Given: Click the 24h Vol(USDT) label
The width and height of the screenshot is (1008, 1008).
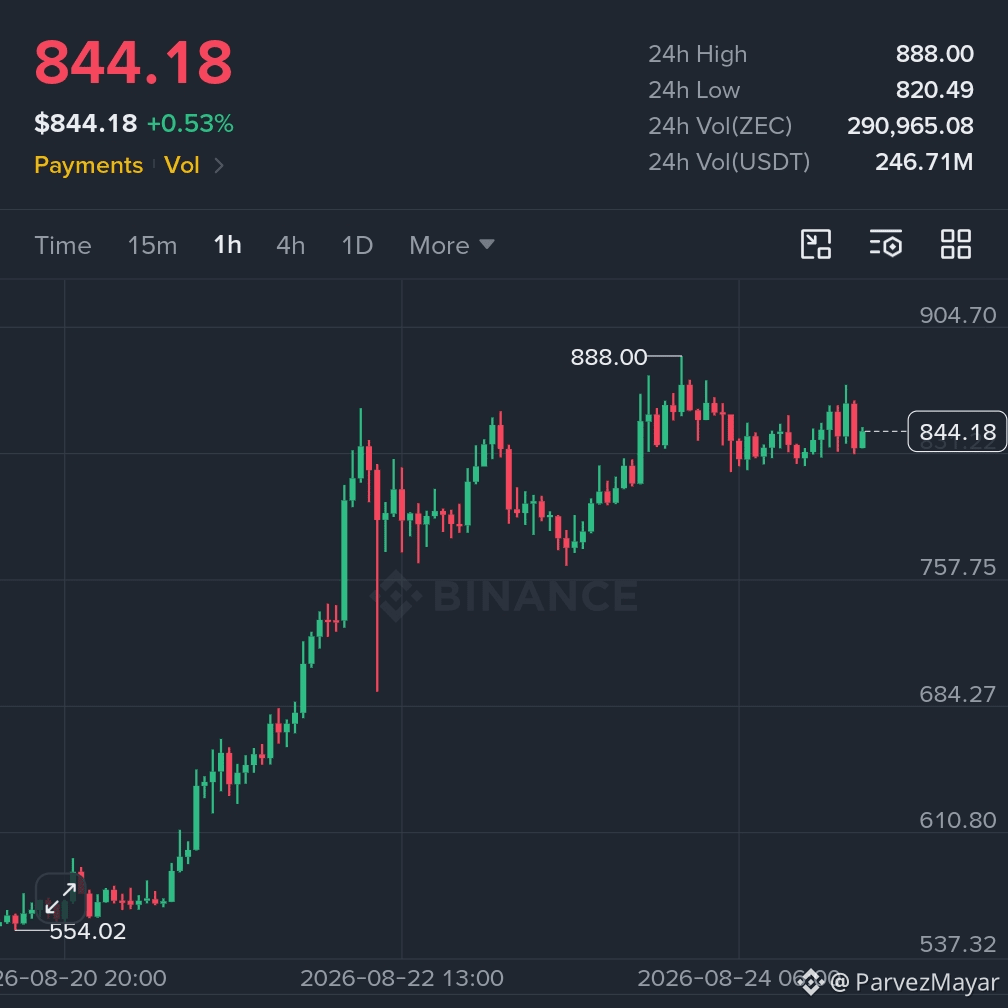Looking at the screenshot, I should (729, 162).
